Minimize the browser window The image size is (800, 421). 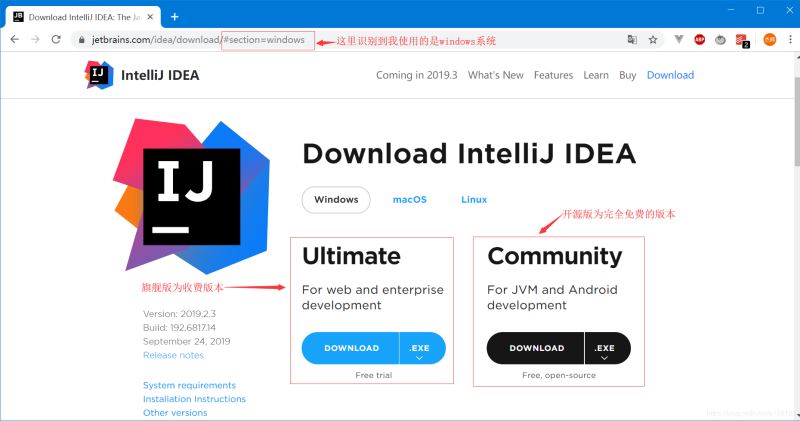pos(731,10)
